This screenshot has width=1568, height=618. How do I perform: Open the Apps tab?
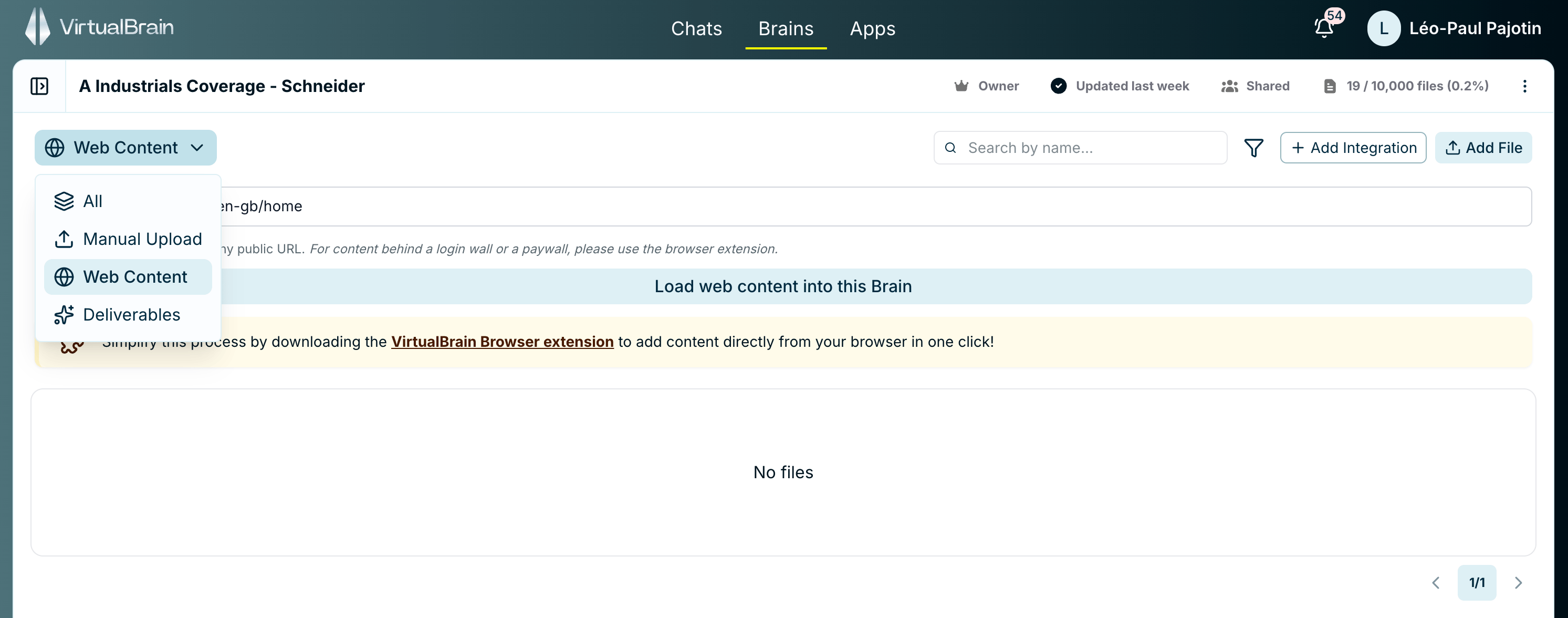pyautogui.click(x=872, y=28)
